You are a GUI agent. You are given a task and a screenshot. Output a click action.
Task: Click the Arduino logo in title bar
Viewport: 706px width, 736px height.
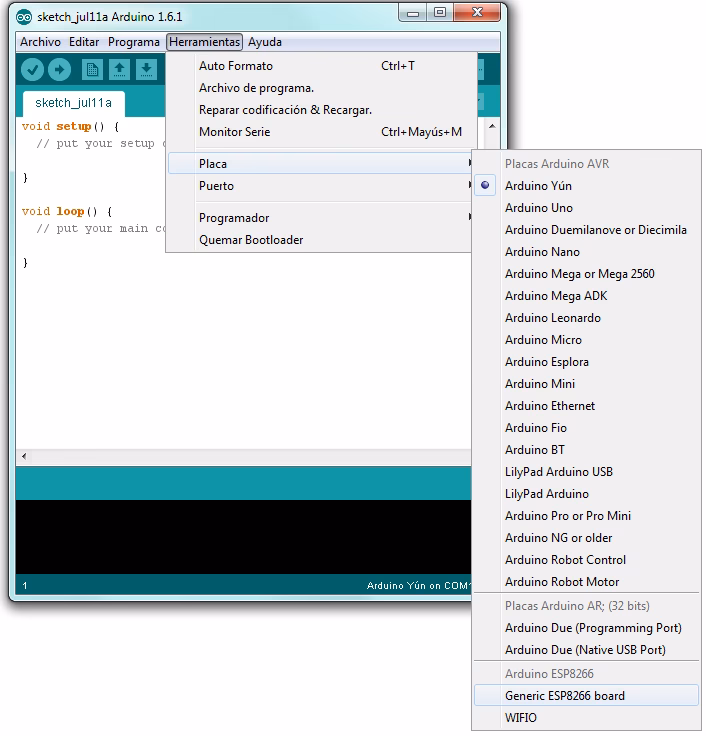pos(24,17)
